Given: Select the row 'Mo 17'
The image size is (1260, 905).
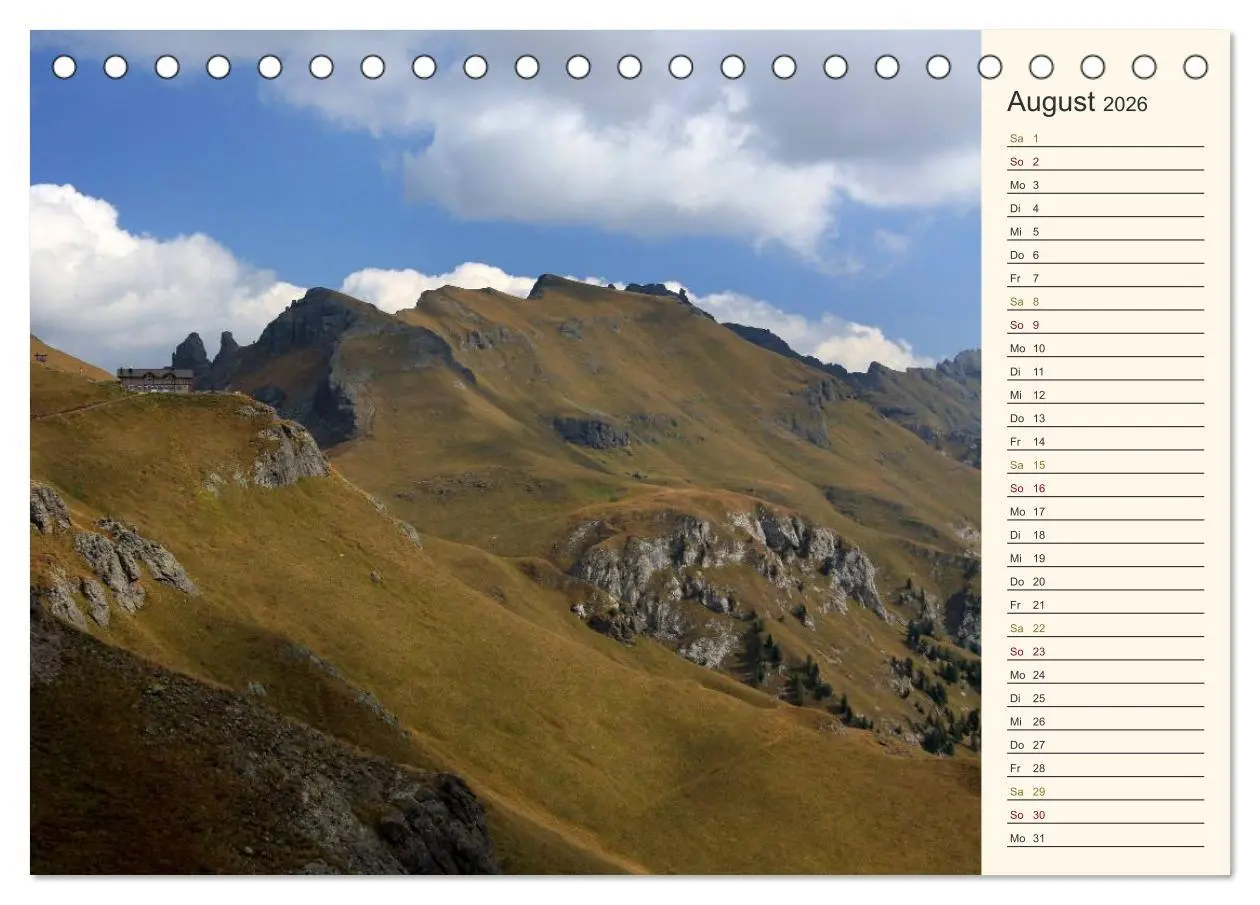Looking at the screenshot, I should [x=1105, y=511].
